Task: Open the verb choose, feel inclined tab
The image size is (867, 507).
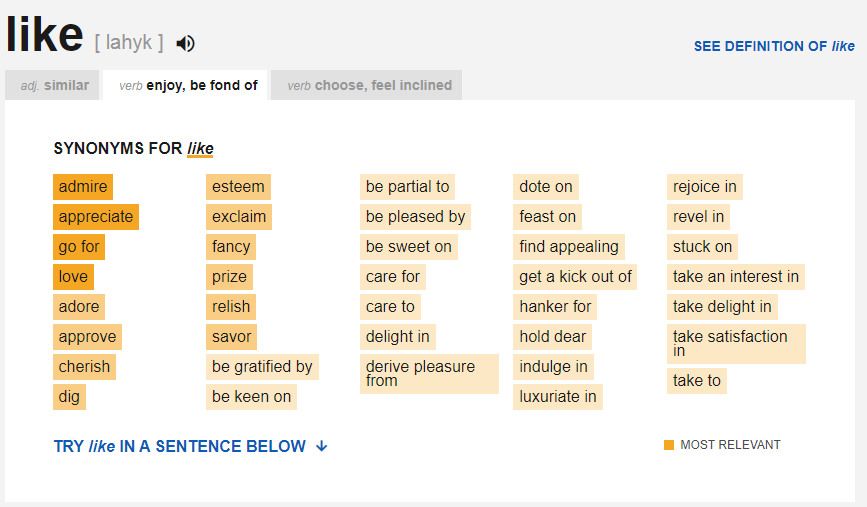Action: pyautogui.click(x=367, y=85)
